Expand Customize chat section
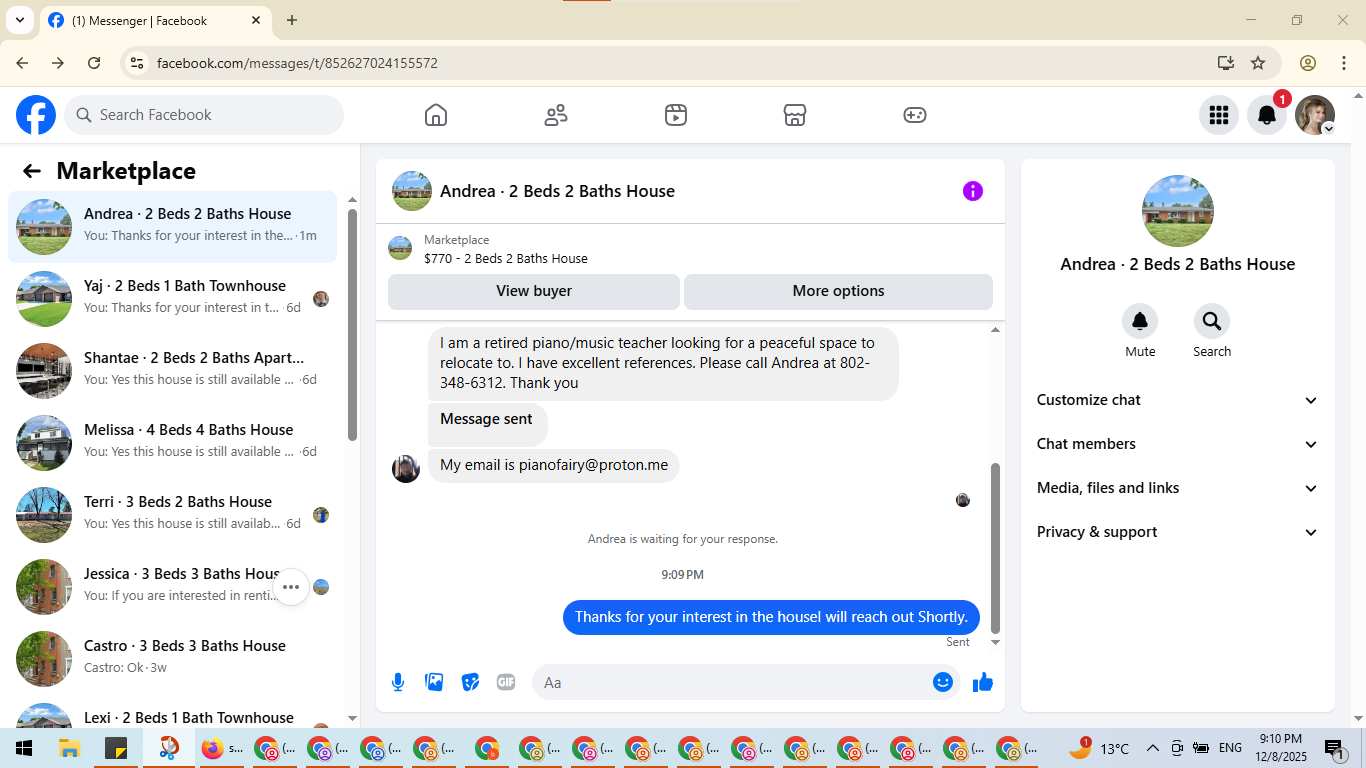1366x768 pixels. pyautogui.click(x=1178, y=400)
